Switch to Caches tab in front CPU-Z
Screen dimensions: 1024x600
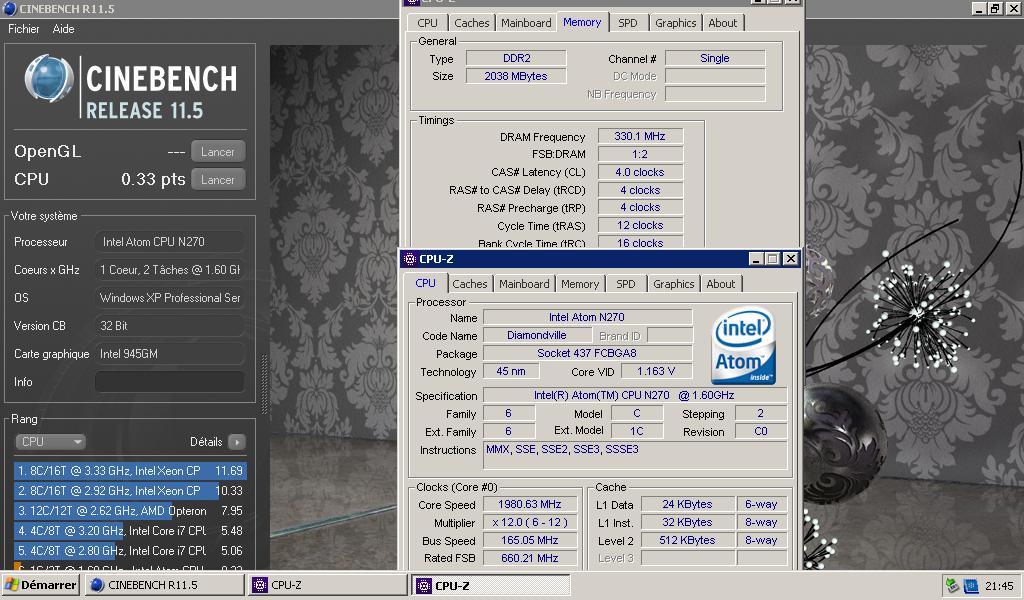[x=470, y=284]
